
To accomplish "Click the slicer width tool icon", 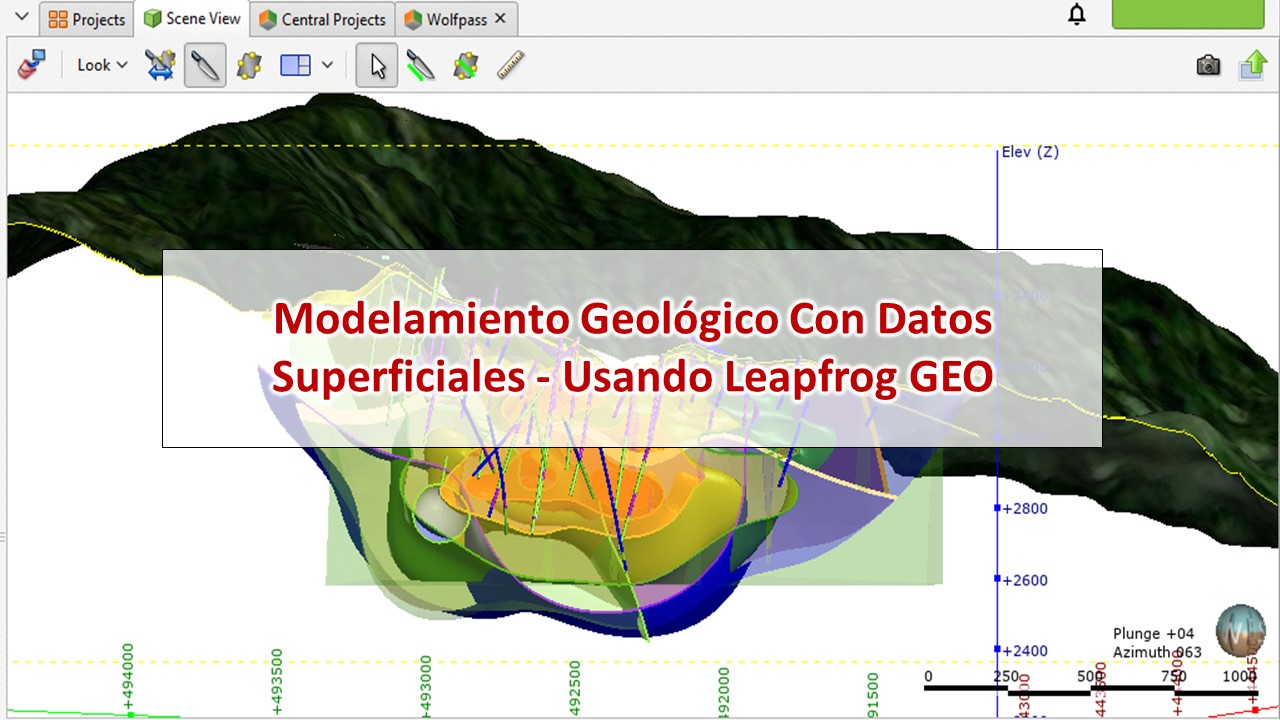I will pyautogui.click(x=160, y=66).
